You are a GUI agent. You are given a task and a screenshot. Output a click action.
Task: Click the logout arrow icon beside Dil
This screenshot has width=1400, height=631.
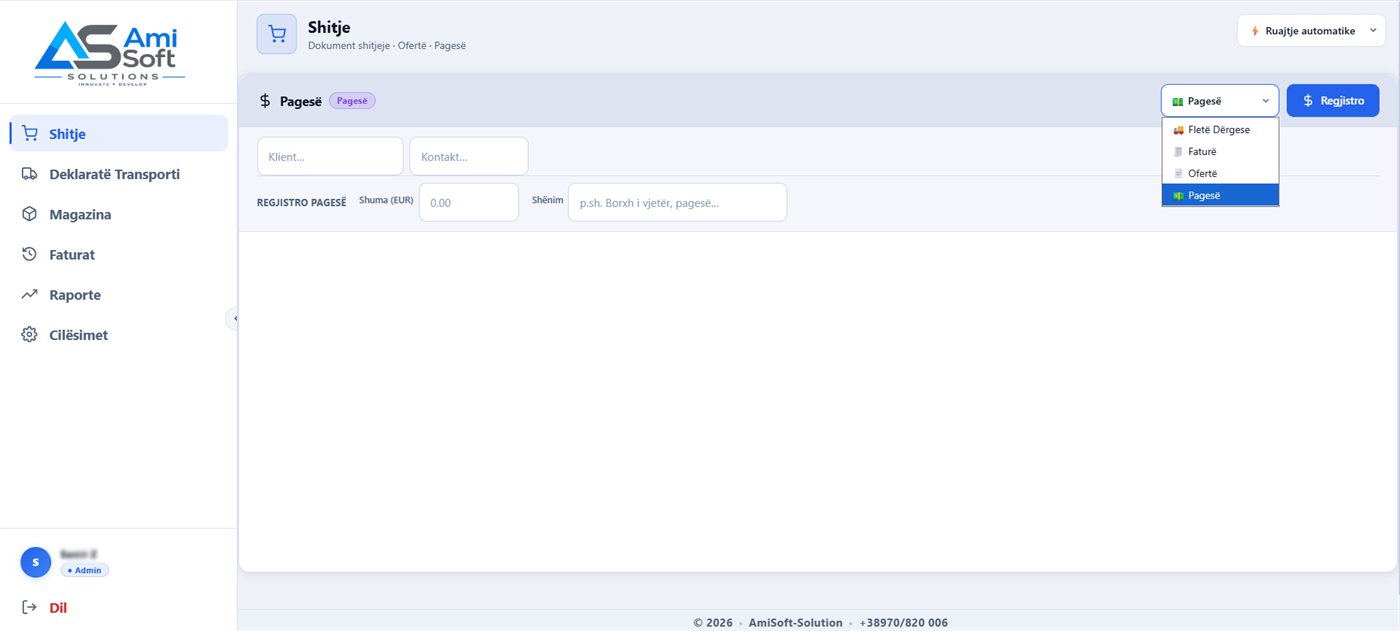click(x=30, y=607)
